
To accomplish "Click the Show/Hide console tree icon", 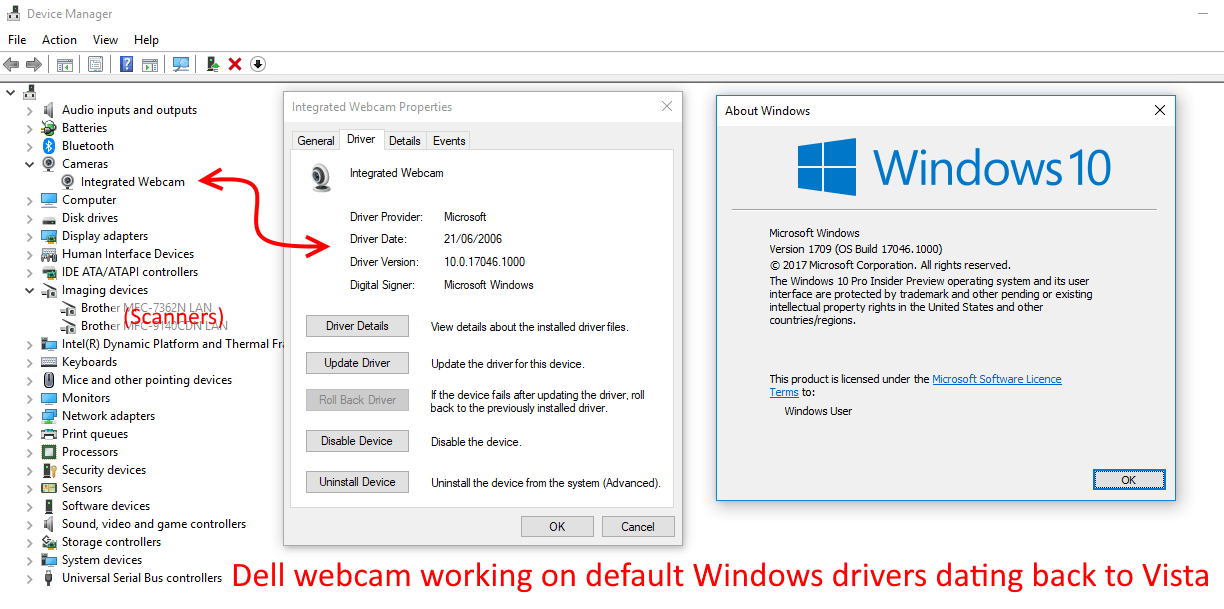I will click(65, 64).
